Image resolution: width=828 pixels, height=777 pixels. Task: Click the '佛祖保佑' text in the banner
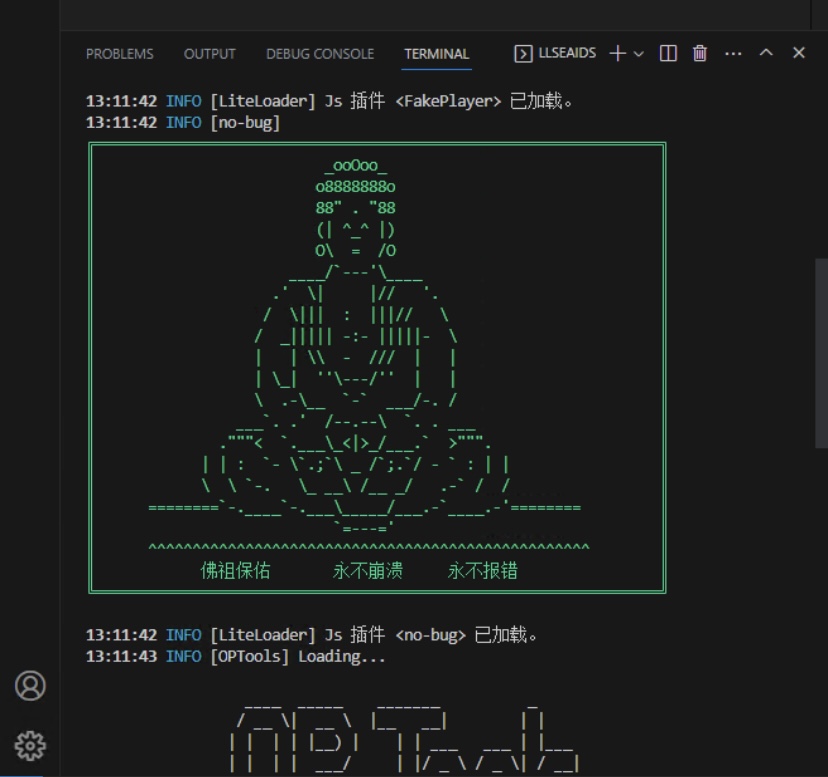tap(236, 570)
